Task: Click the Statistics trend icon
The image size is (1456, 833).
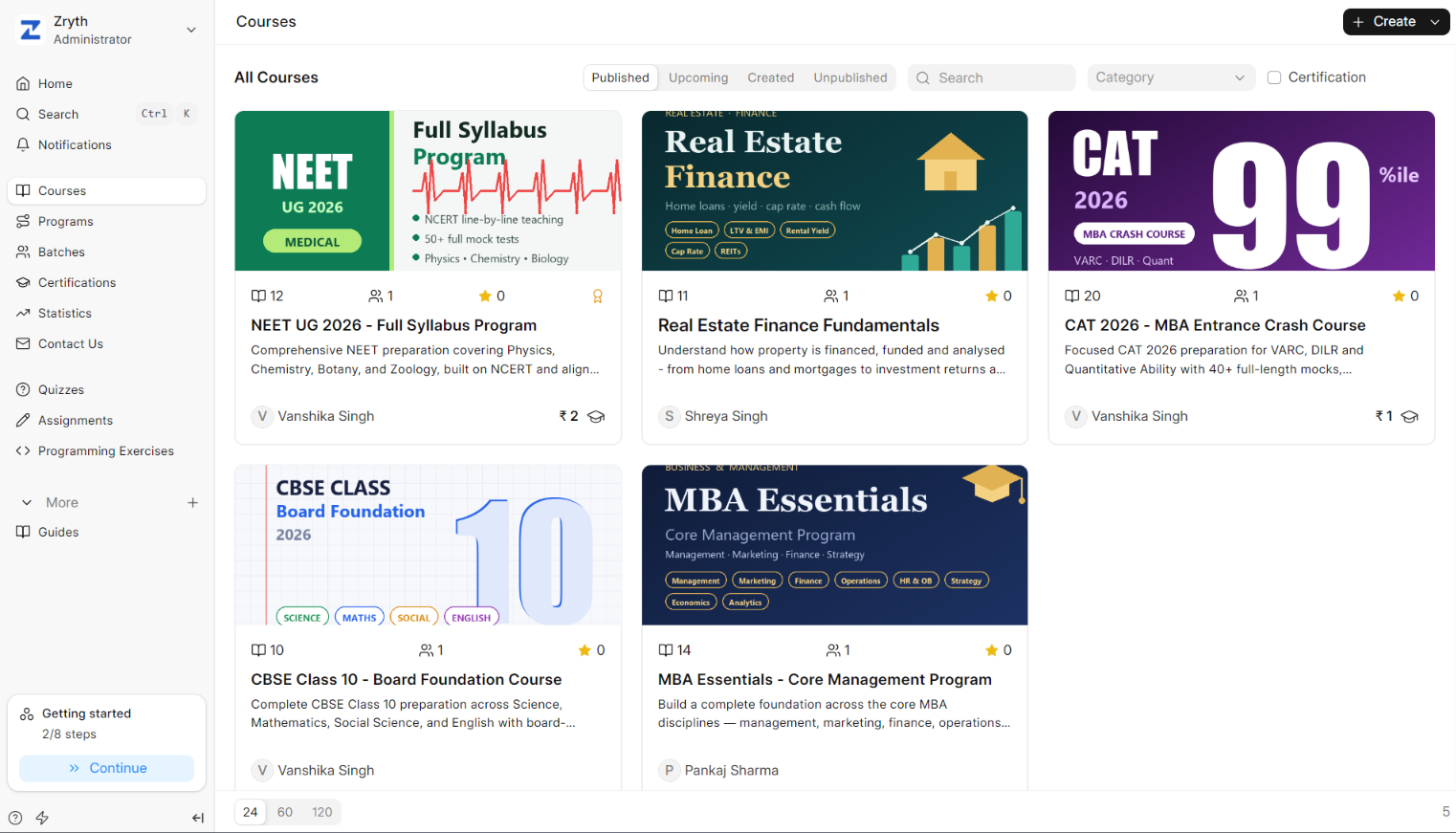Action: (23, 313)
